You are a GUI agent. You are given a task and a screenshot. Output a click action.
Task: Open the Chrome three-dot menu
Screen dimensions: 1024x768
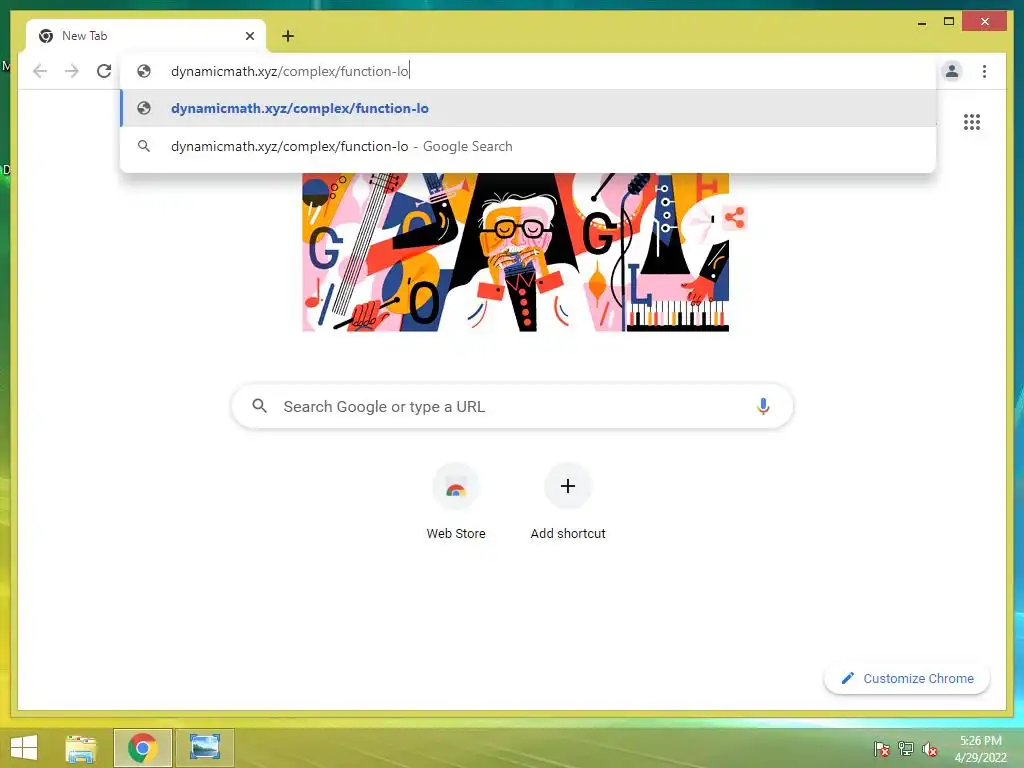point(984,71)
